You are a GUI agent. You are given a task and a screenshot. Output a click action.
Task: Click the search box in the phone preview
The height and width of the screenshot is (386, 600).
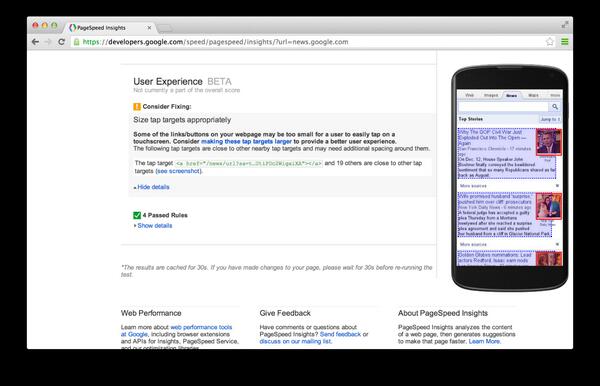coord(503,107)
